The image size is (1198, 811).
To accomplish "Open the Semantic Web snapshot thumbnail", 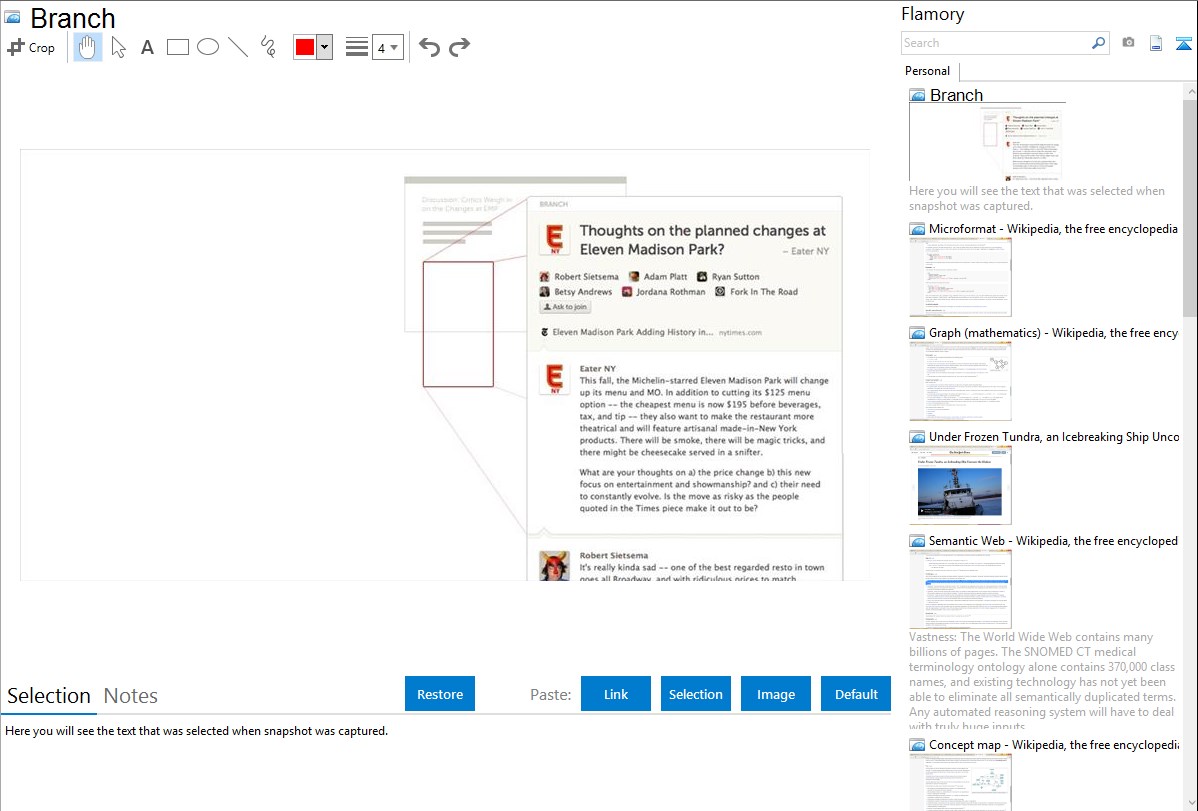I will (x=960, y=589).
